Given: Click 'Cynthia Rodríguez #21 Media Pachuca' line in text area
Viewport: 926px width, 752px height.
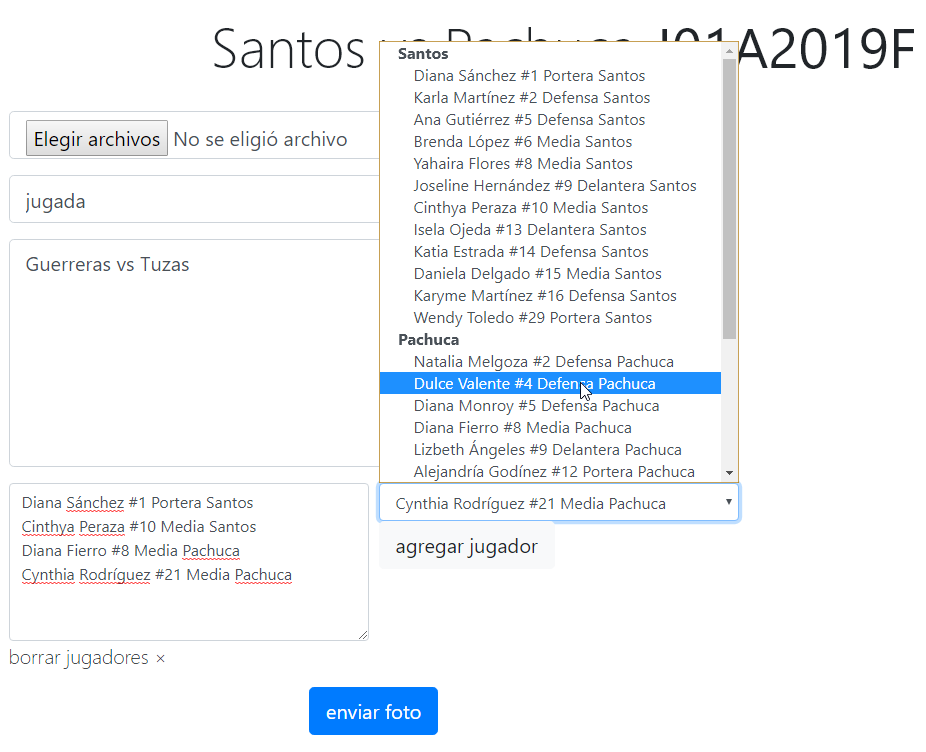Looking at the screenshot, I should [x=156, y=575].
